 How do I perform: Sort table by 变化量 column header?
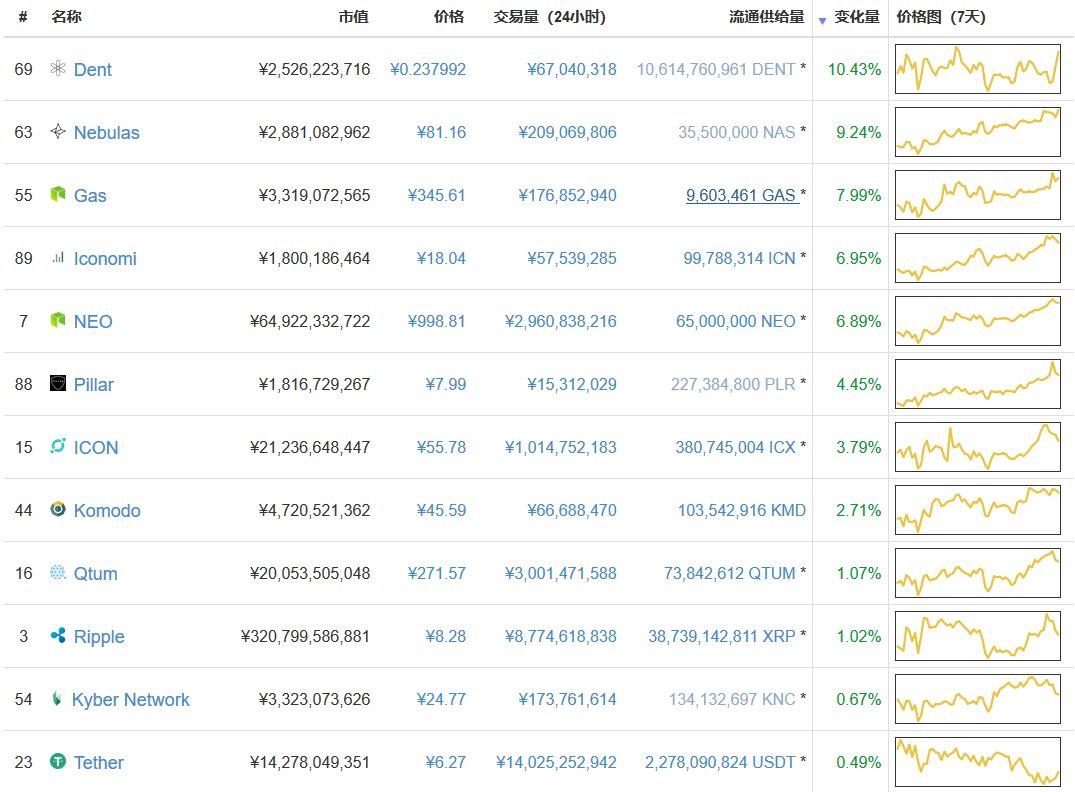coord(856,16)
